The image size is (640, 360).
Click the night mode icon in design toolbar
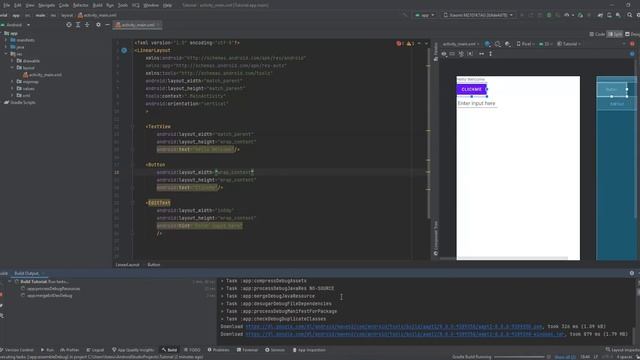click(x=508, y=44)
